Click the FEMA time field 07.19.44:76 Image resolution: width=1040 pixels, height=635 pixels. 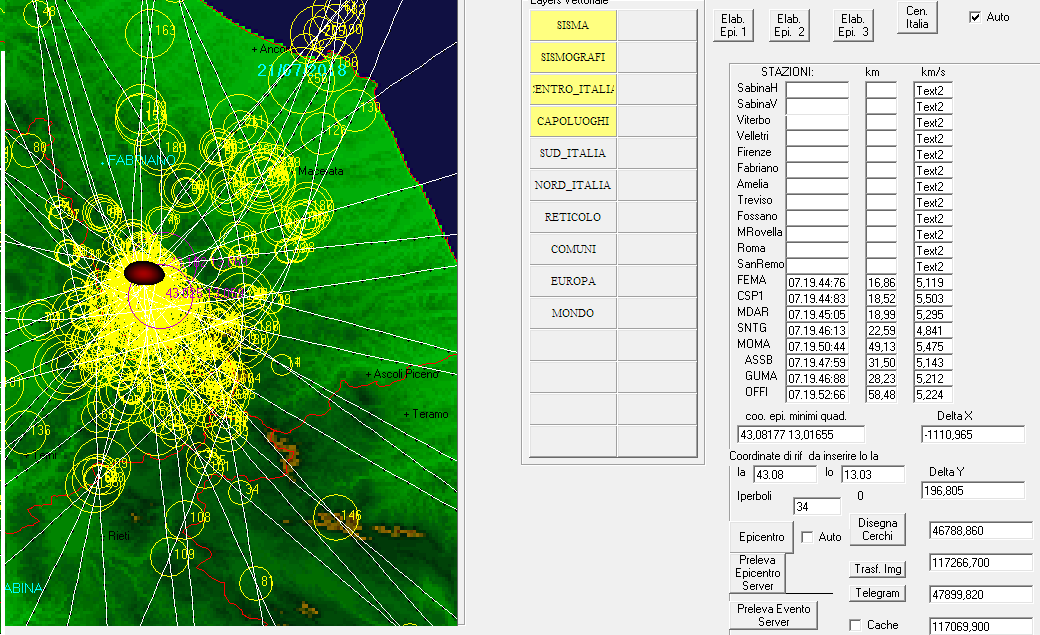(x=817, y=283)
